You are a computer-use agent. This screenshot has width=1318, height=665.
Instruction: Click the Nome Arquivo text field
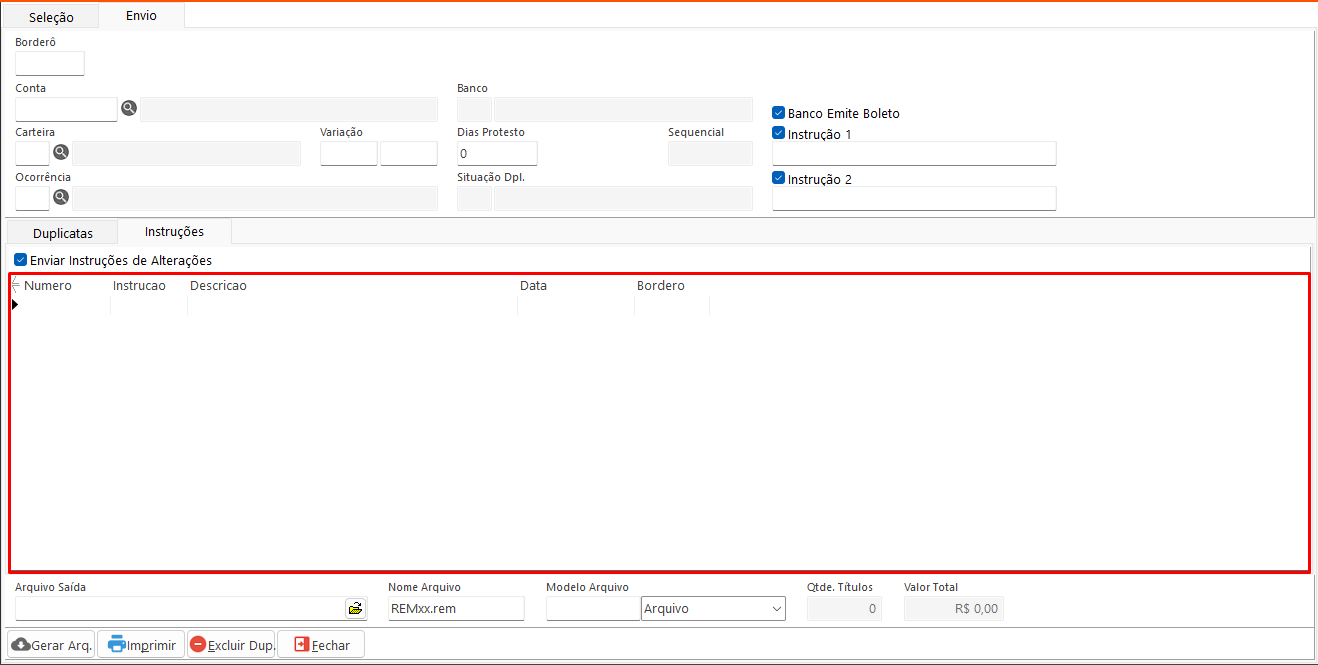pyautogui.click(x=456, y=608)
